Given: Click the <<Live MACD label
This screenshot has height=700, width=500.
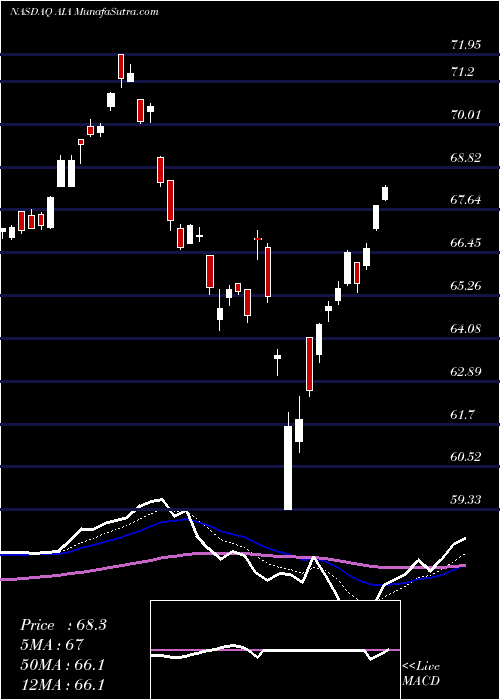Looking at the screenshot, I should click(421, 673).
